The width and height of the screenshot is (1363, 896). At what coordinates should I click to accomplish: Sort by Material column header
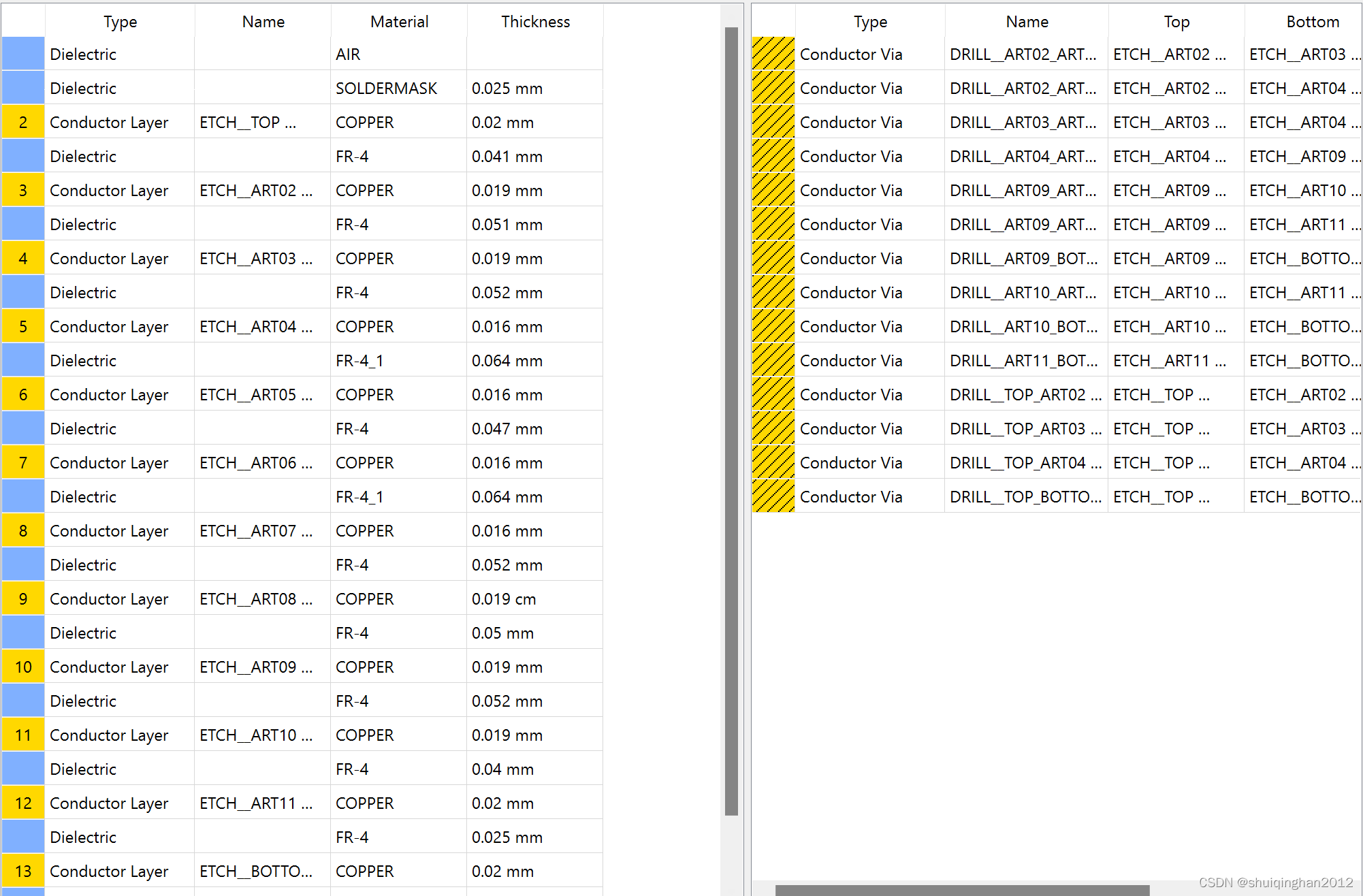point(399,21)
